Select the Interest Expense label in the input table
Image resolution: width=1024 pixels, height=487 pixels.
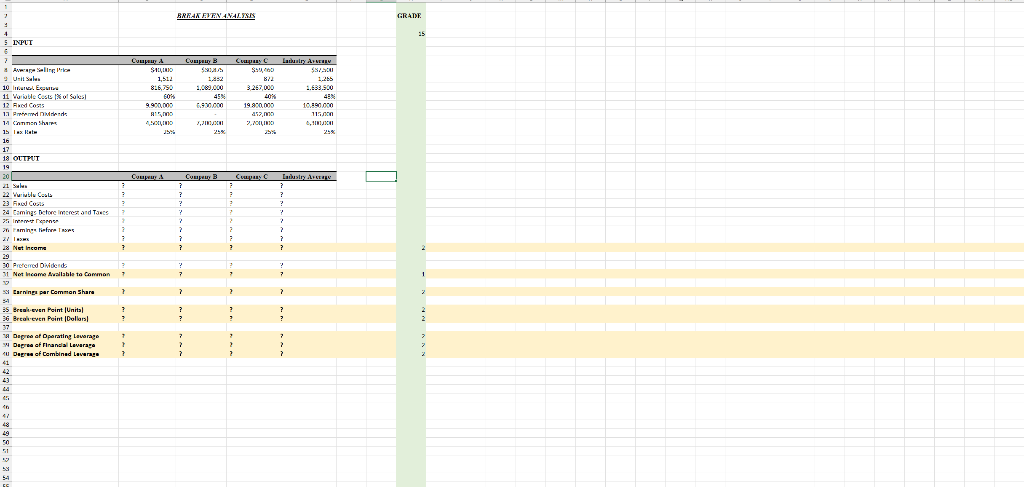35,86
